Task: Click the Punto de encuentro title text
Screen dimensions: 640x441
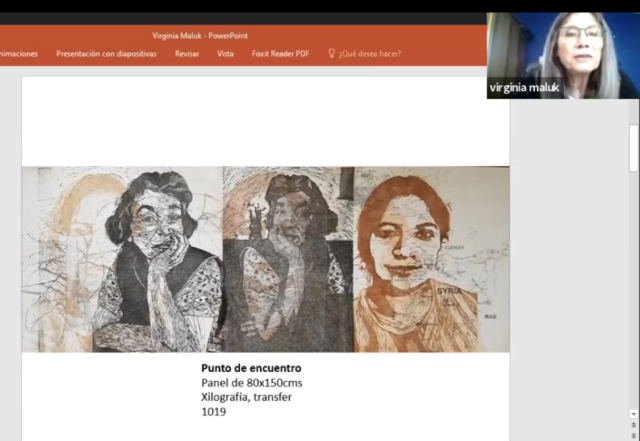Action: (251, 368)
